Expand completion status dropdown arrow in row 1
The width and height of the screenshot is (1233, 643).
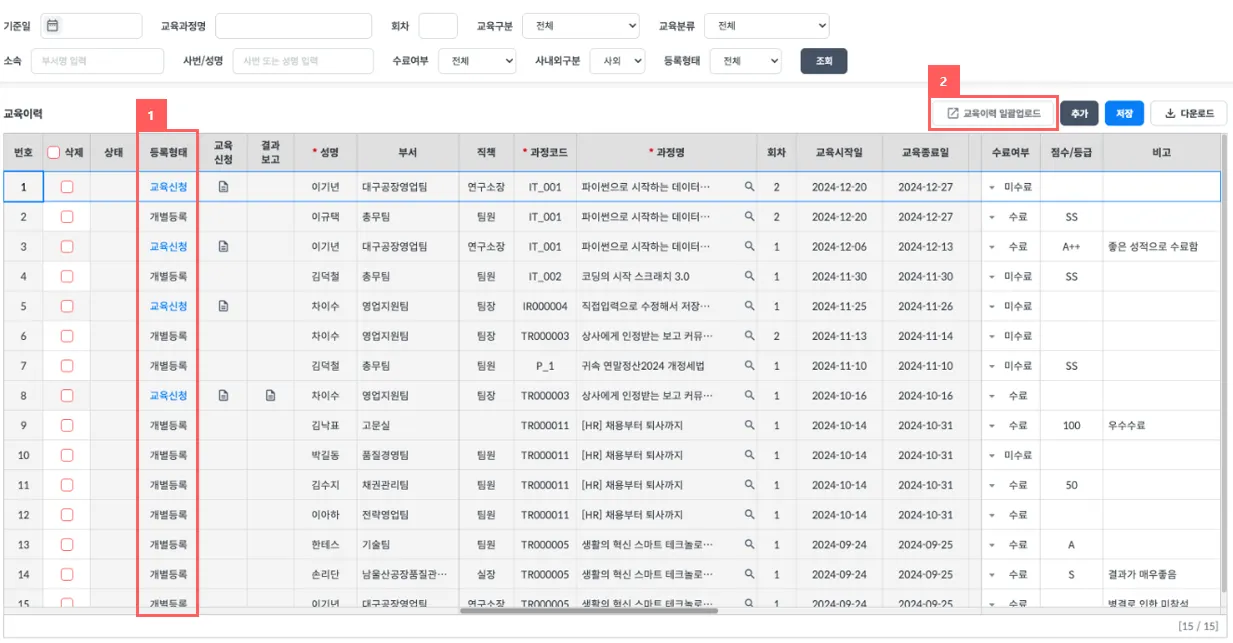click(993, 187)
